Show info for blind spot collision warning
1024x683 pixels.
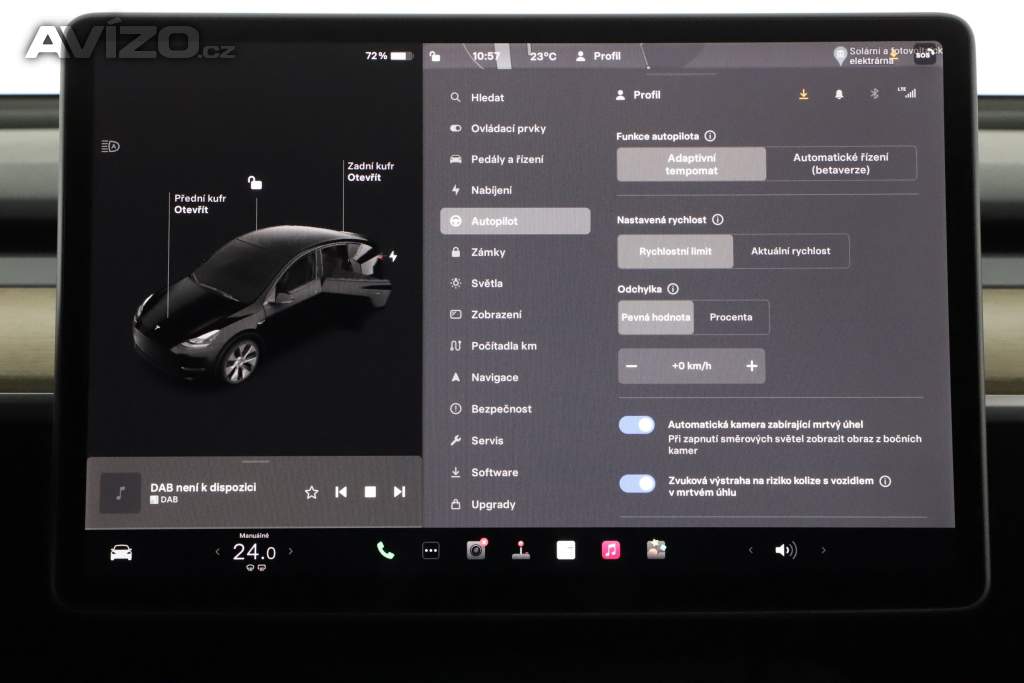[885, 481]
